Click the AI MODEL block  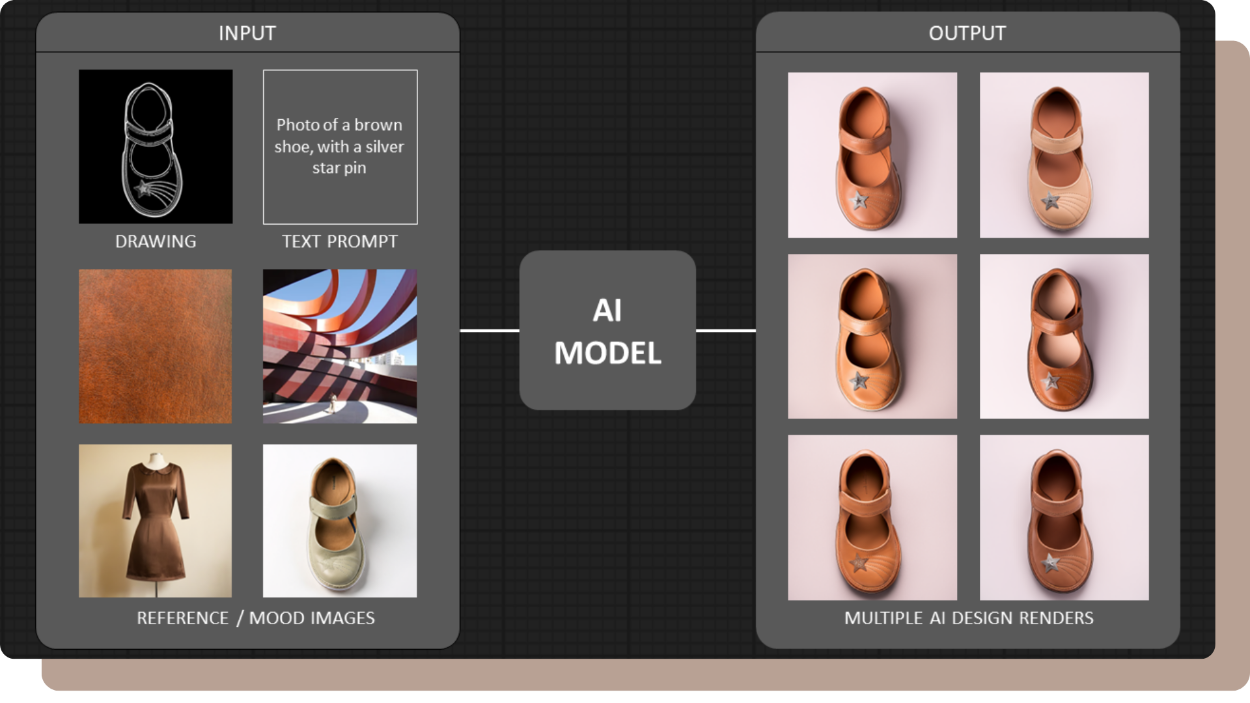coord(607,330)
